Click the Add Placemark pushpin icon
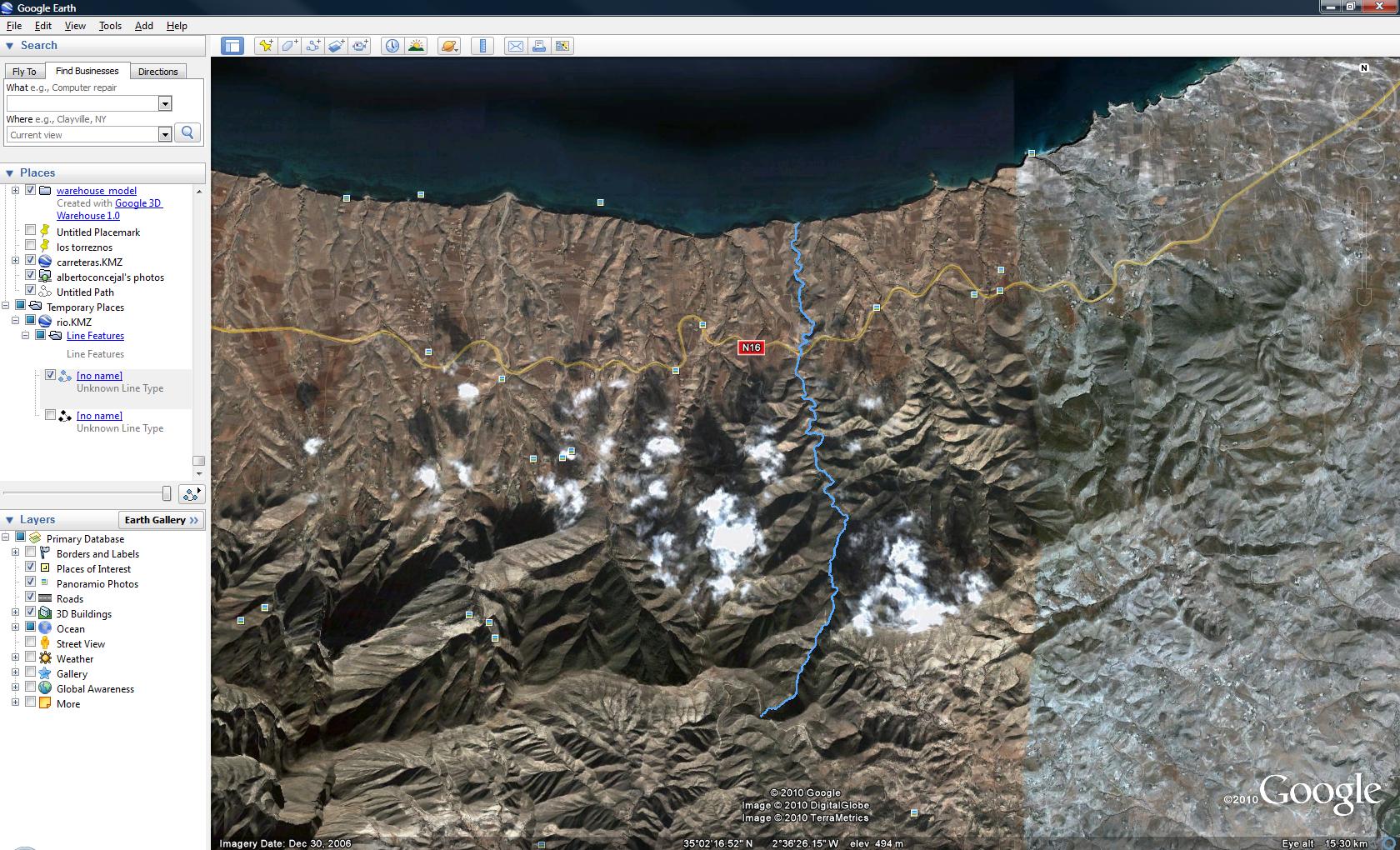Image resolution: width=1400 pixels, height=850 pixels. point(266,46)
